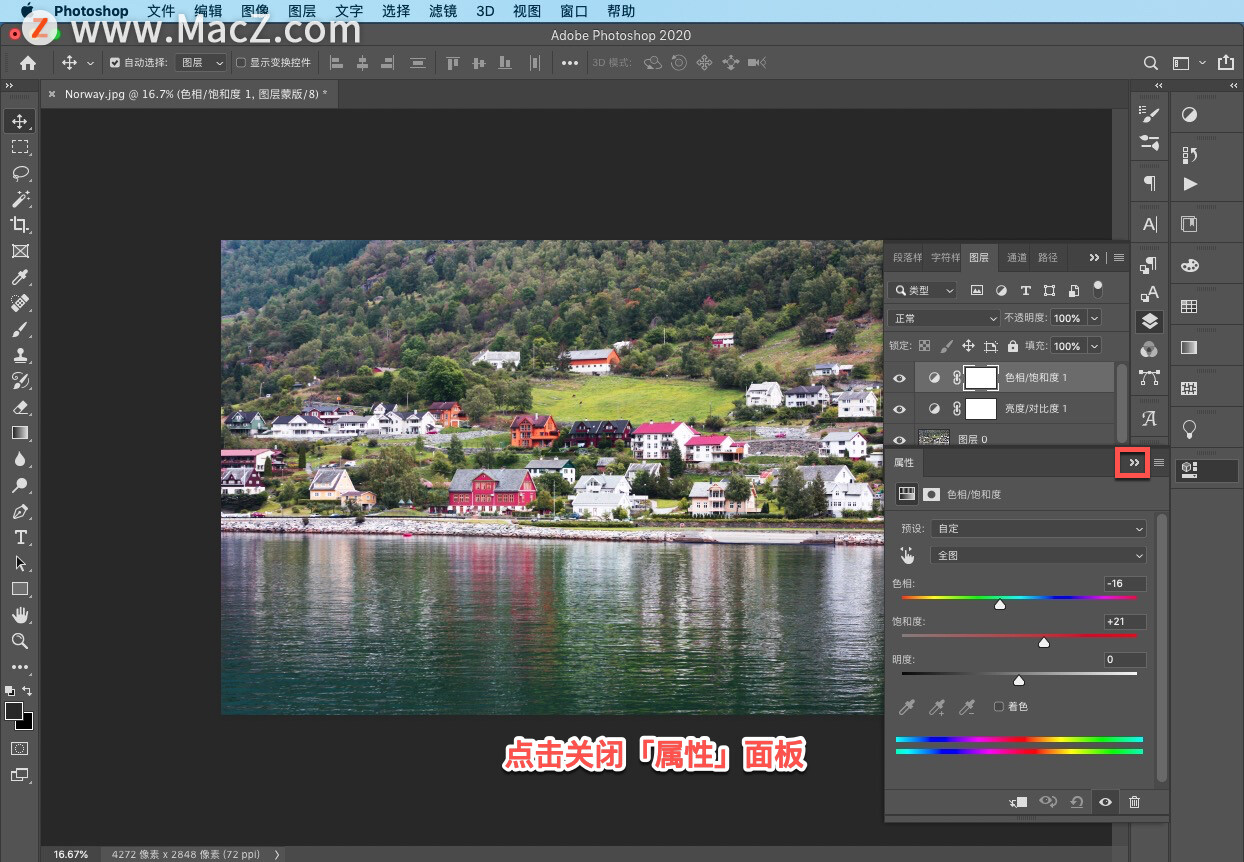The height and width of the screenshot is (862, 1244).
Task: Open the 文件 menu
Action: 161,11
